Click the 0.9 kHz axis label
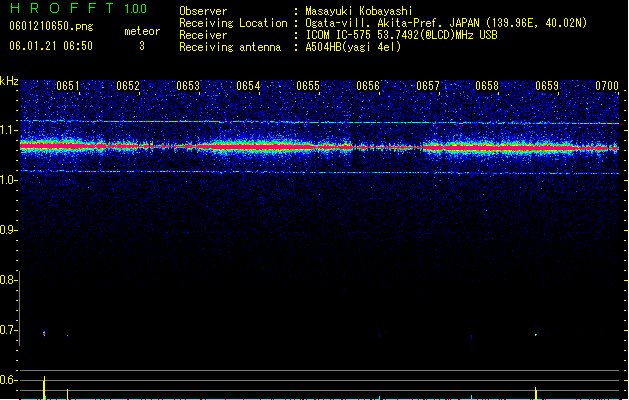This screenshot has height=400, width=629. pos(8,230)
